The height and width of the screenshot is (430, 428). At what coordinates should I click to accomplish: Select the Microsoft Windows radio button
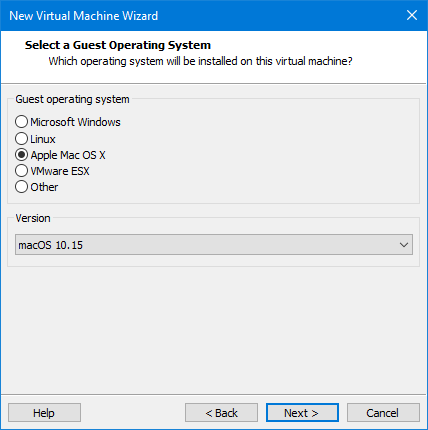click(21, 122)
